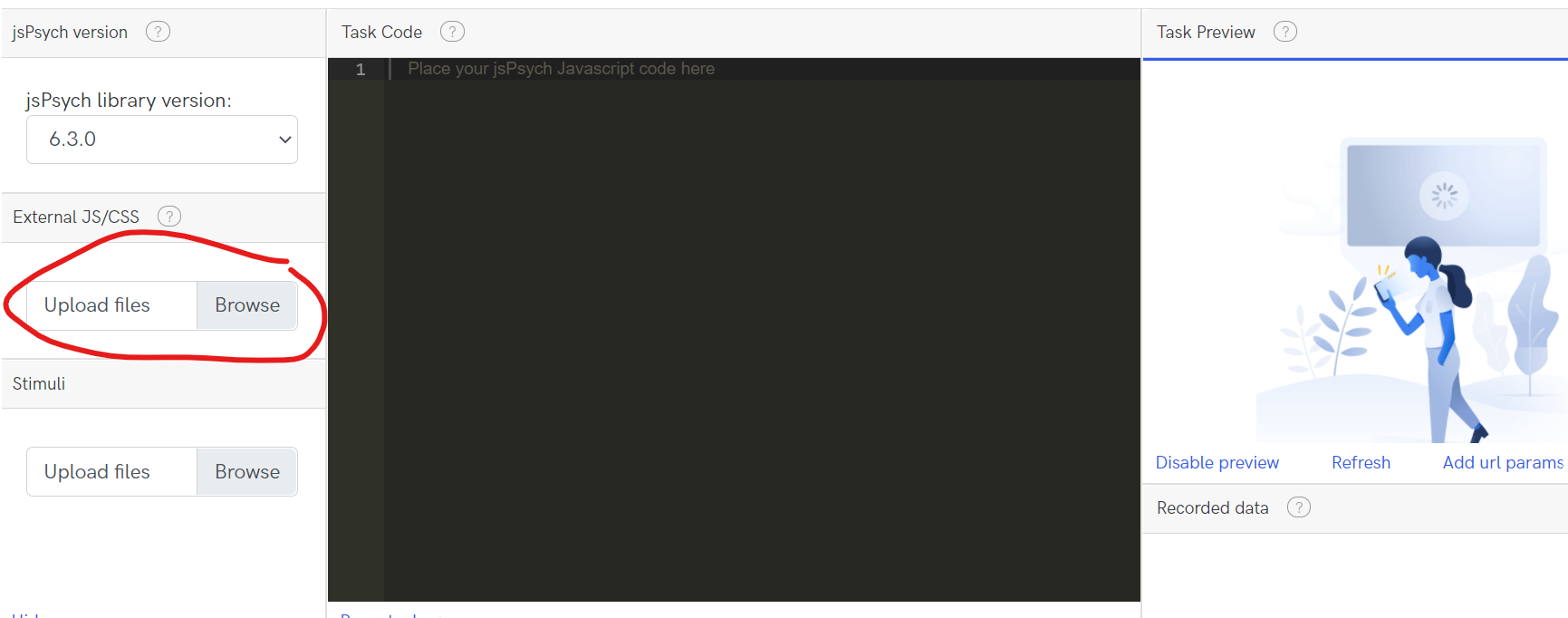Refresh the task preview
Viewport: 1568px width, 618px height.
coord(1361,462)
